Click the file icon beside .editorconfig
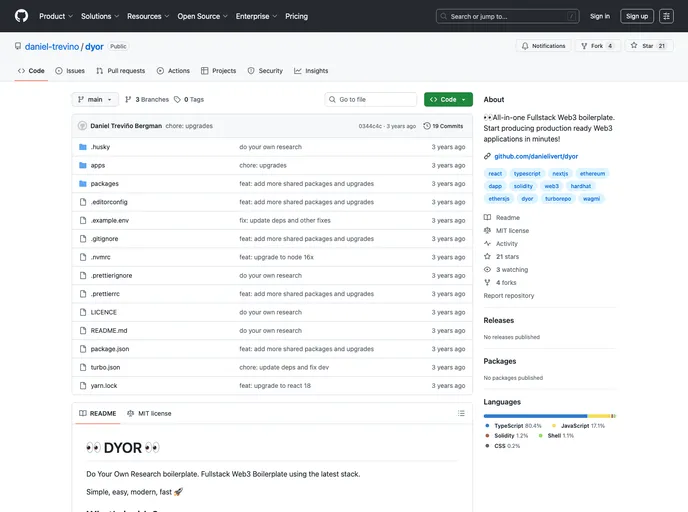 [x=82, y=202]
